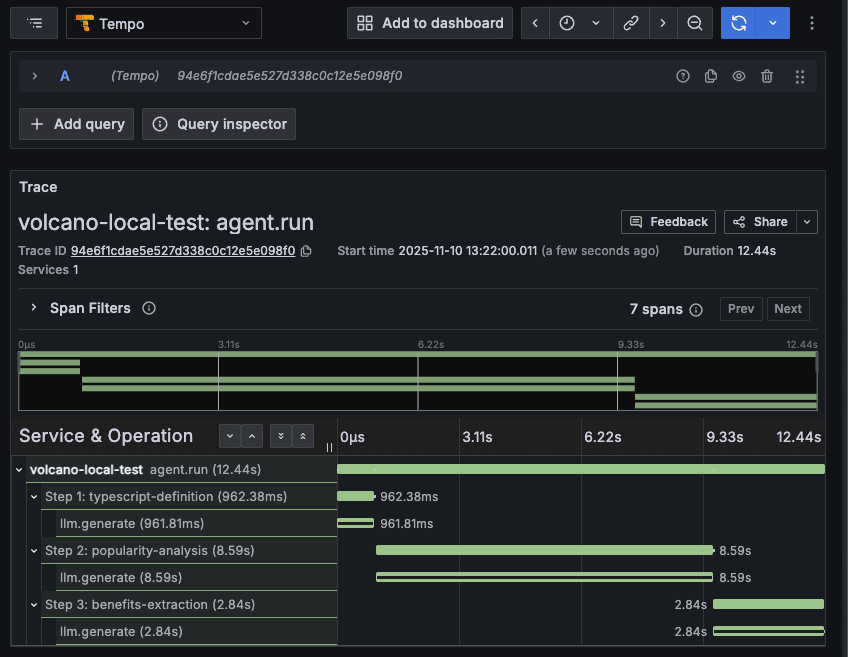Click the trace ID link
Viewport: 848px width, 657px height.
click(183, 251)
